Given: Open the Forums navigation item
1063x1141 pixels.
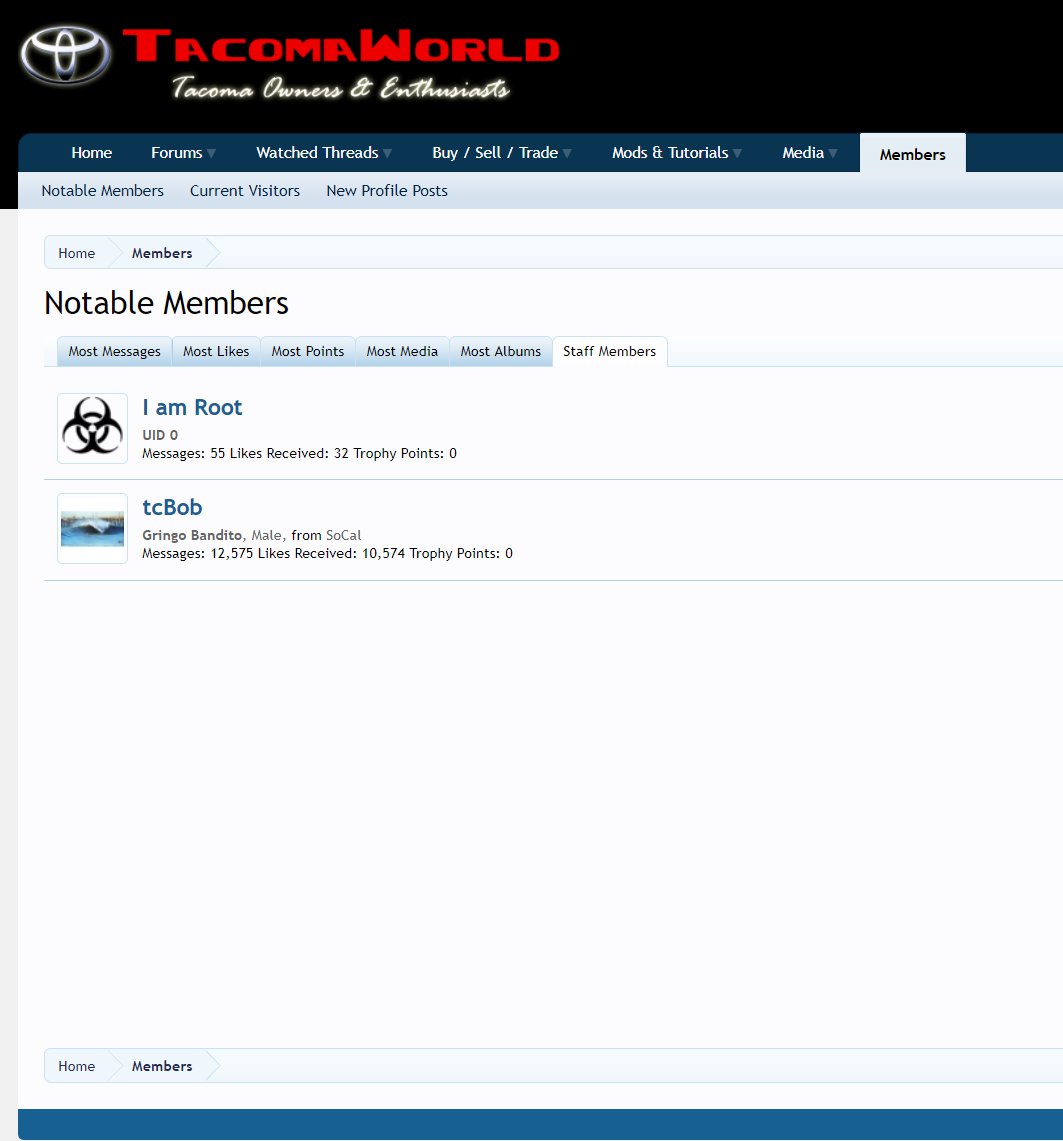Looking at the screenshot, I should (176, 153).
